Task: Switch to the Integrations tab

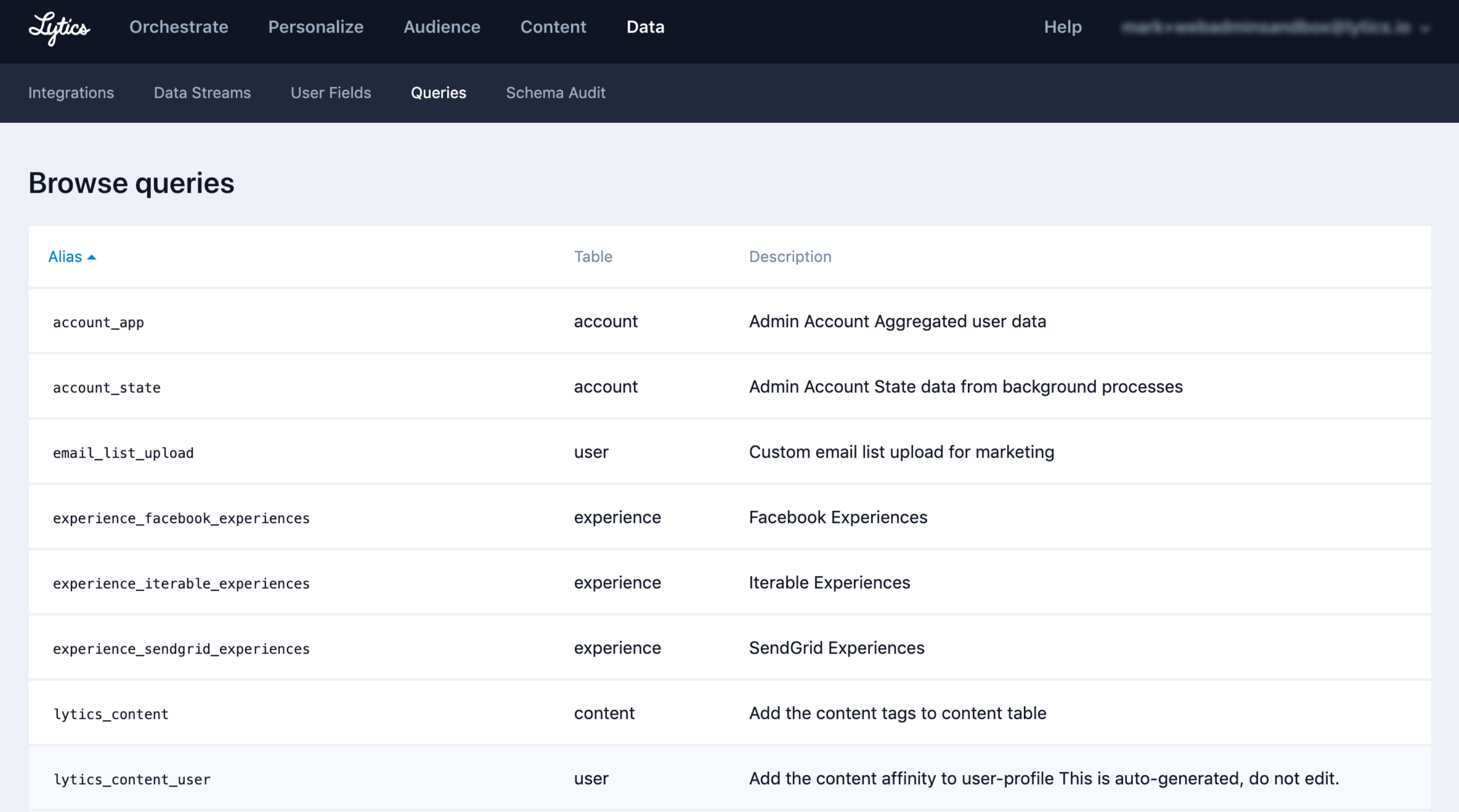Action: click(x=71, y=93)
